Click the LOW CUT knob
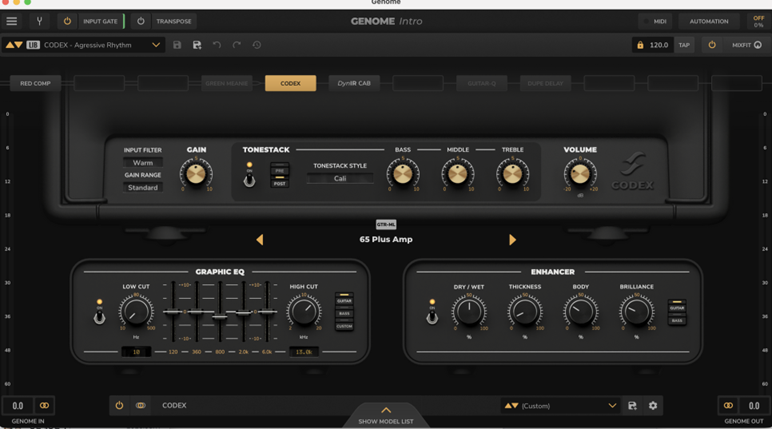 tap(136, 312)
